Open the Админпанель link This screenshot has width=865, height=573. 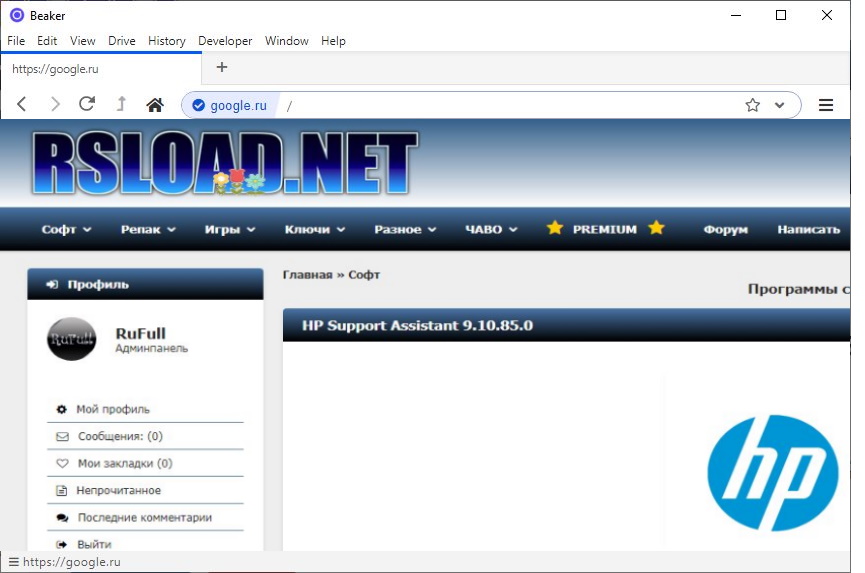coord(151,349)
